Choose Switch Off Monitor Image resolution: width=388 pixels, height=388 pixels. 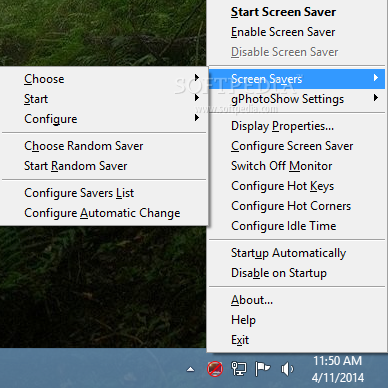(x=297, y=166)
